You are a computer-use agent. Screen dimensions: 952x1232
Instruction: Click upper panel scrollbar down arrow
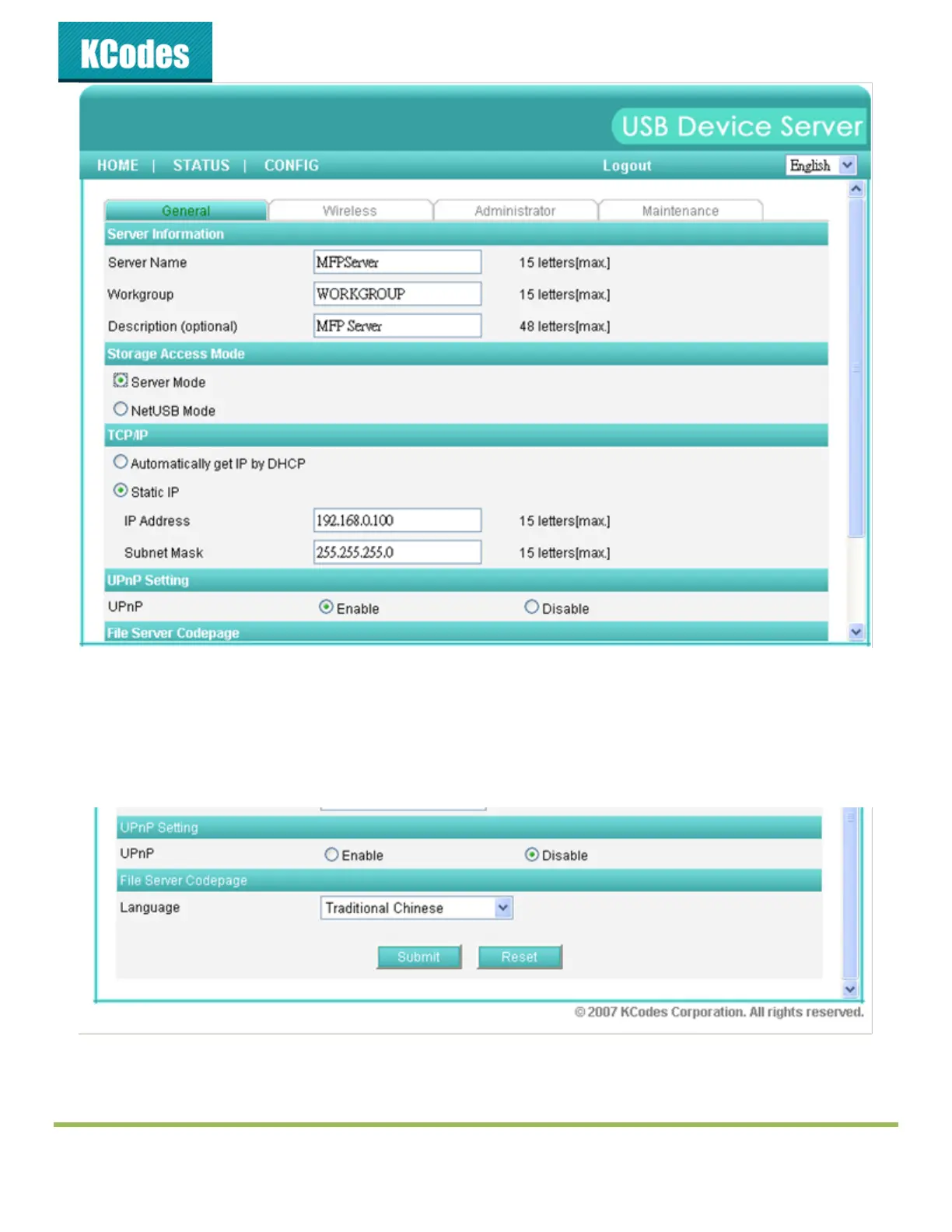tap(856, 632)
